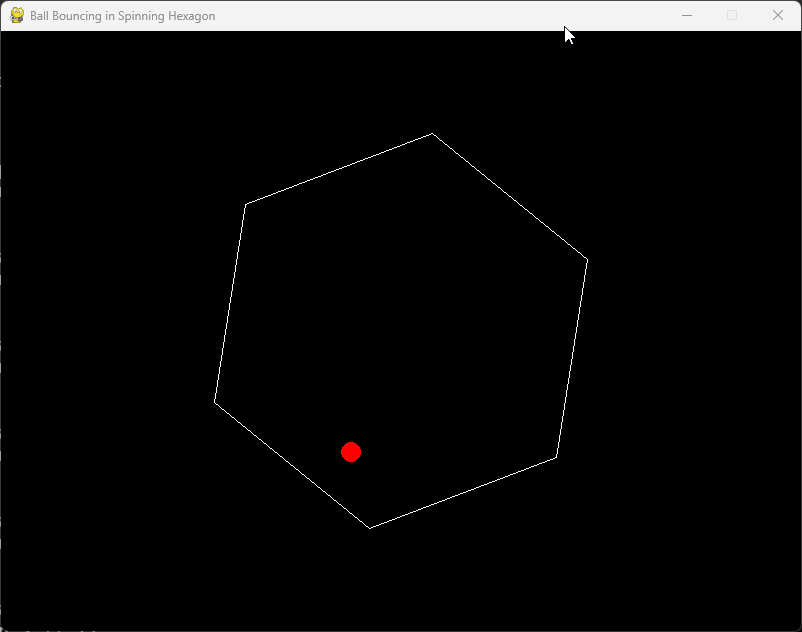Click the middle of the hexagon's bottom-right edge

pyautogui.click(x=463, y=493)
